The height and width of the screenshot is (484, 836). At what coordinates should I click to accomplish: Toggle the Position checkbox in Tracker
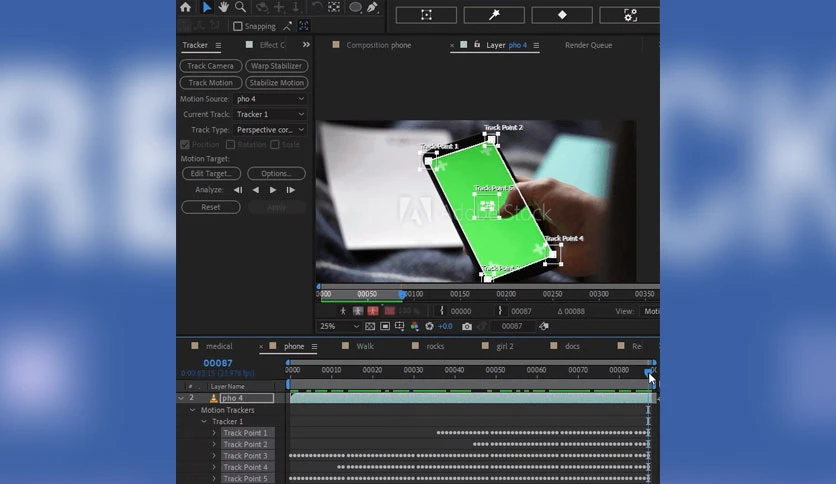coord(185,144)
